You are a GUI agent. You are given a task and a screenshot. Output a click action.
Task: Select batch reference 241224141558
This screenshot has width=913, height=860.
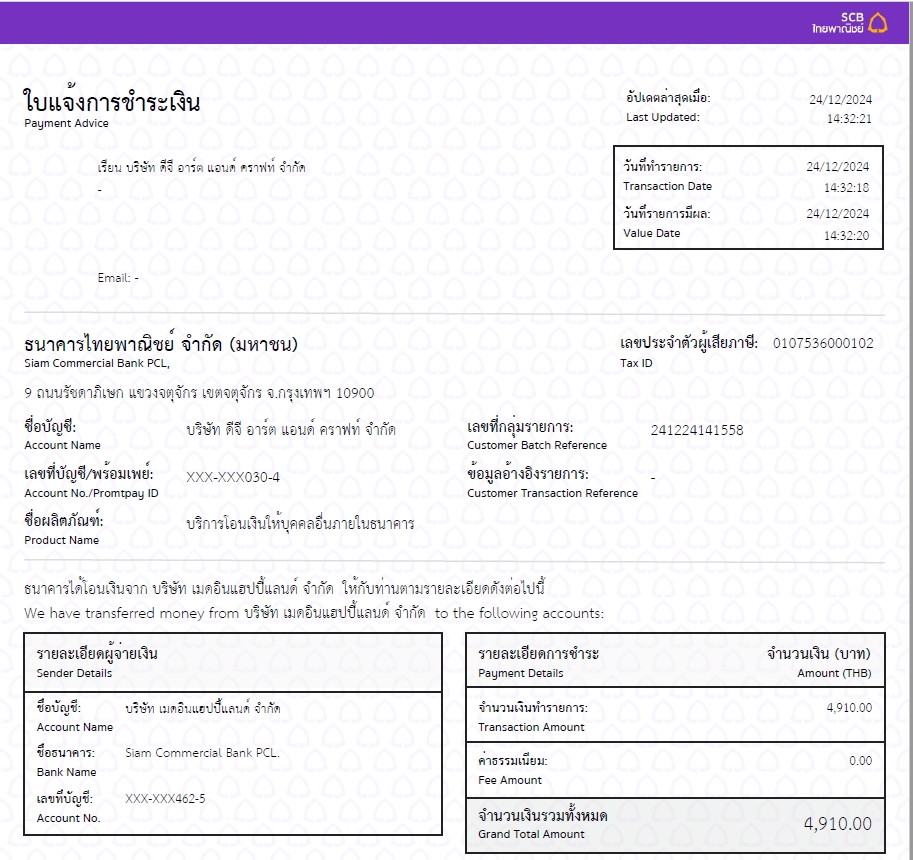(x=697, y=430)
